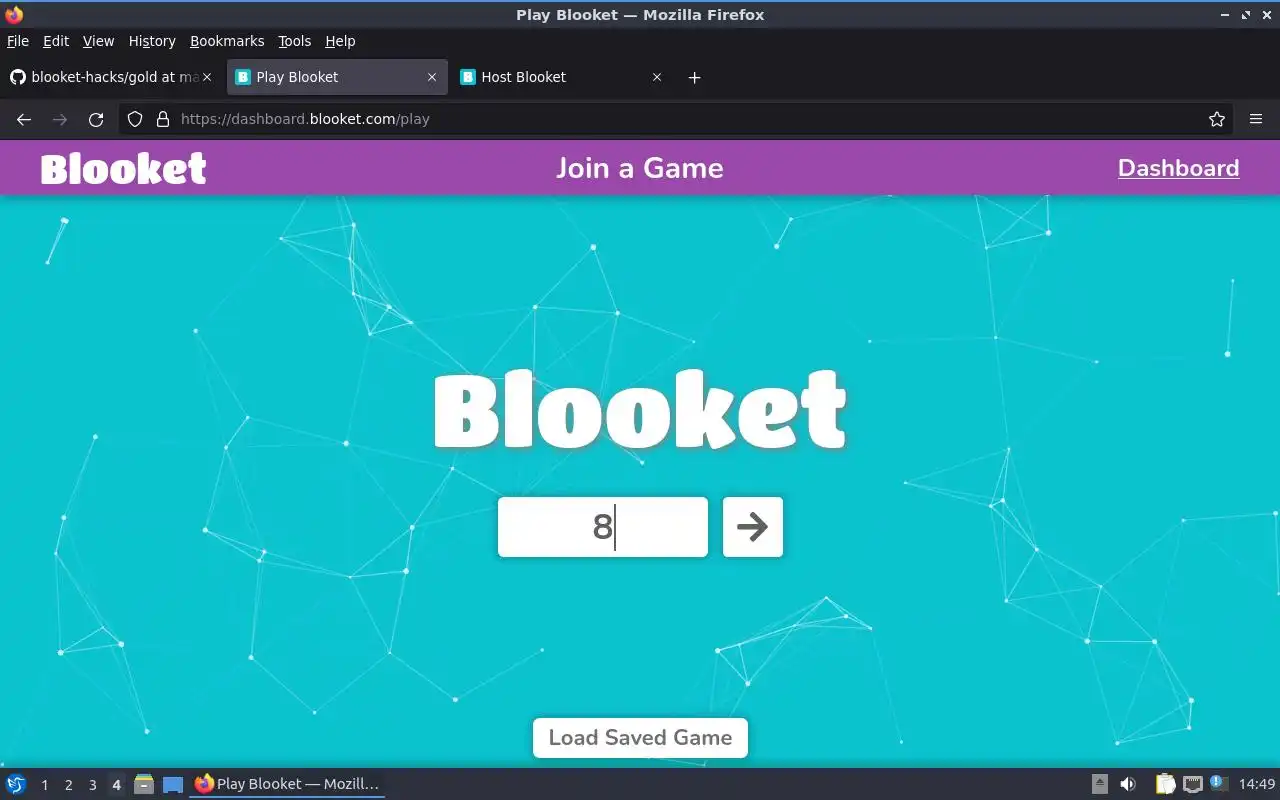
Task: Click the show desktop icon in the taskbar
Action: coord(173,785)
